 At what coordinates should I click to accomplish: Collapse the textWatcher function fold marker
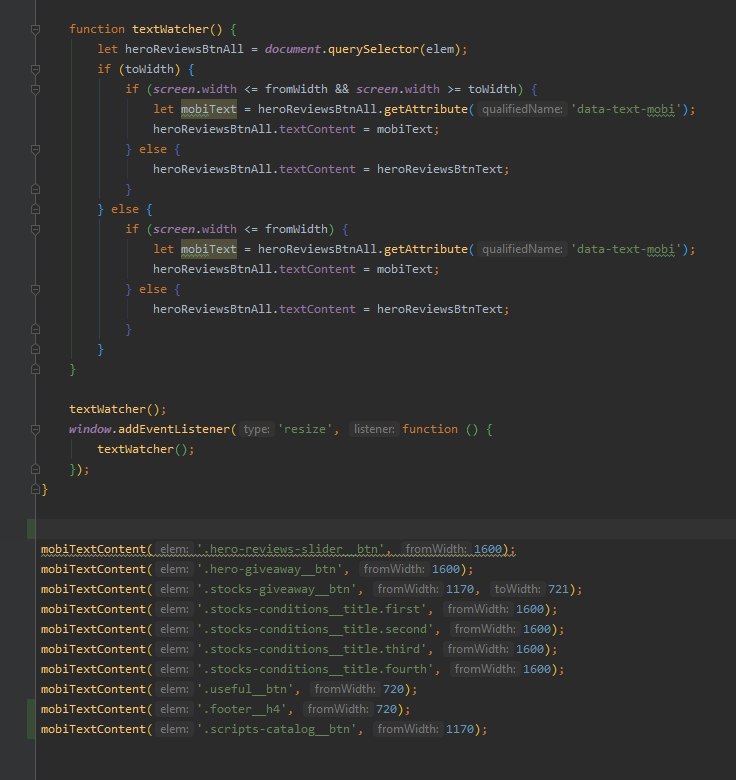coord(35,29)
